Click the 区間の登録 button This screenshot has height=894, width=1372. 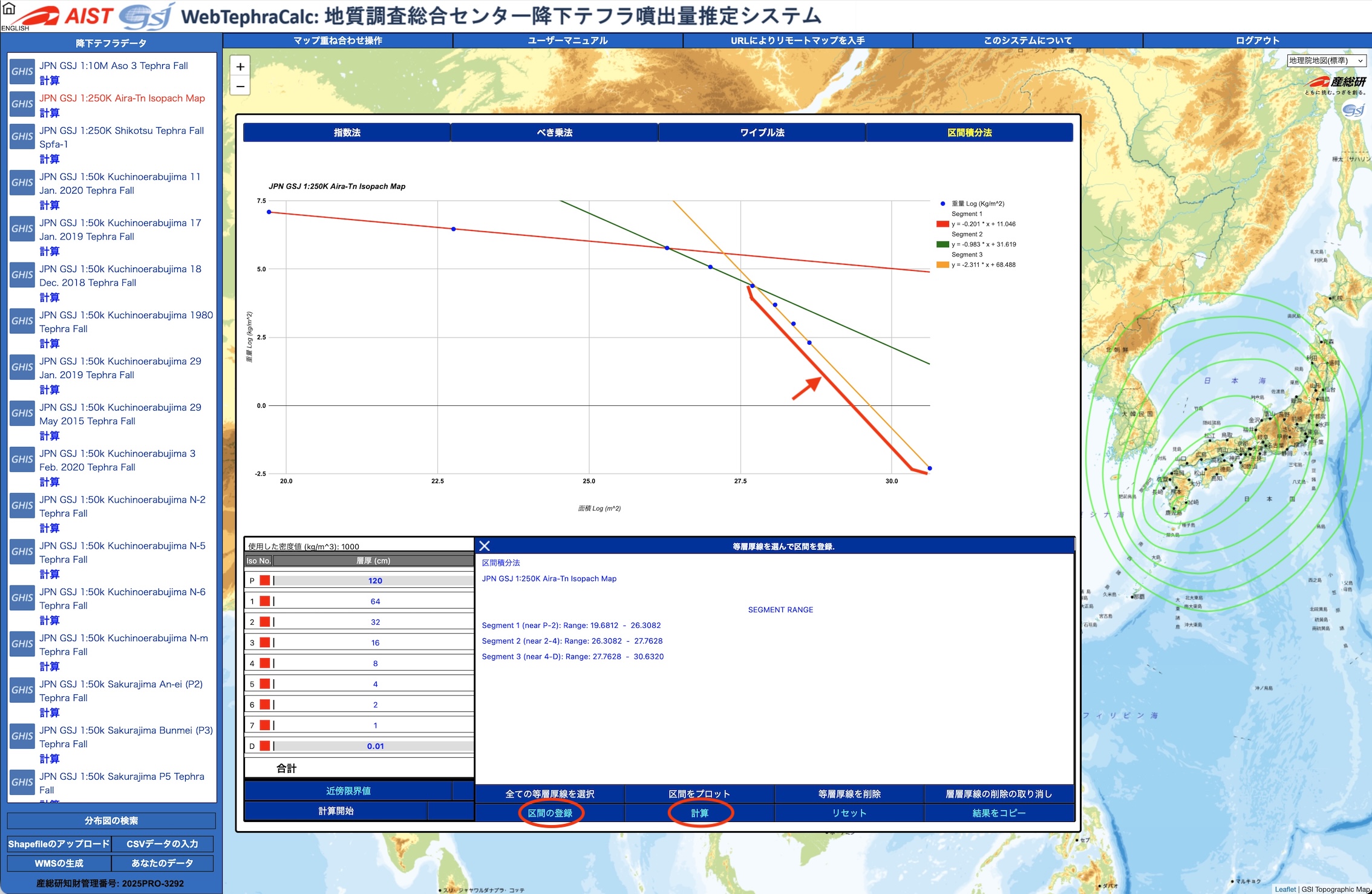(x=550, y=813)
